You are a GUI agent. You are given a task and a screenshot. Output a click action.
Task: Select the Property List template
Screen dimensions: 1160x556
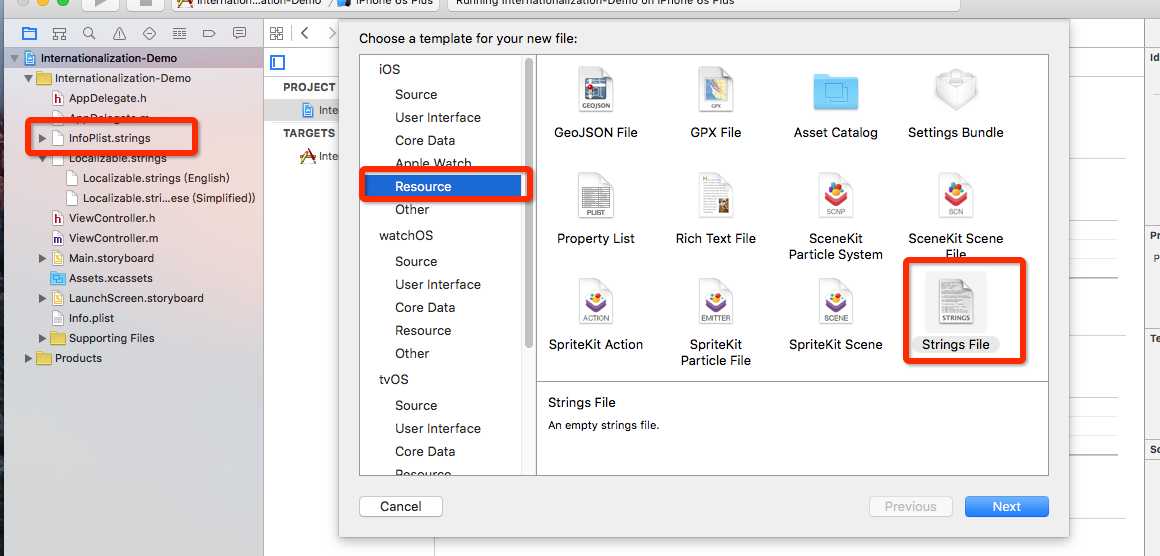[596, 209]
